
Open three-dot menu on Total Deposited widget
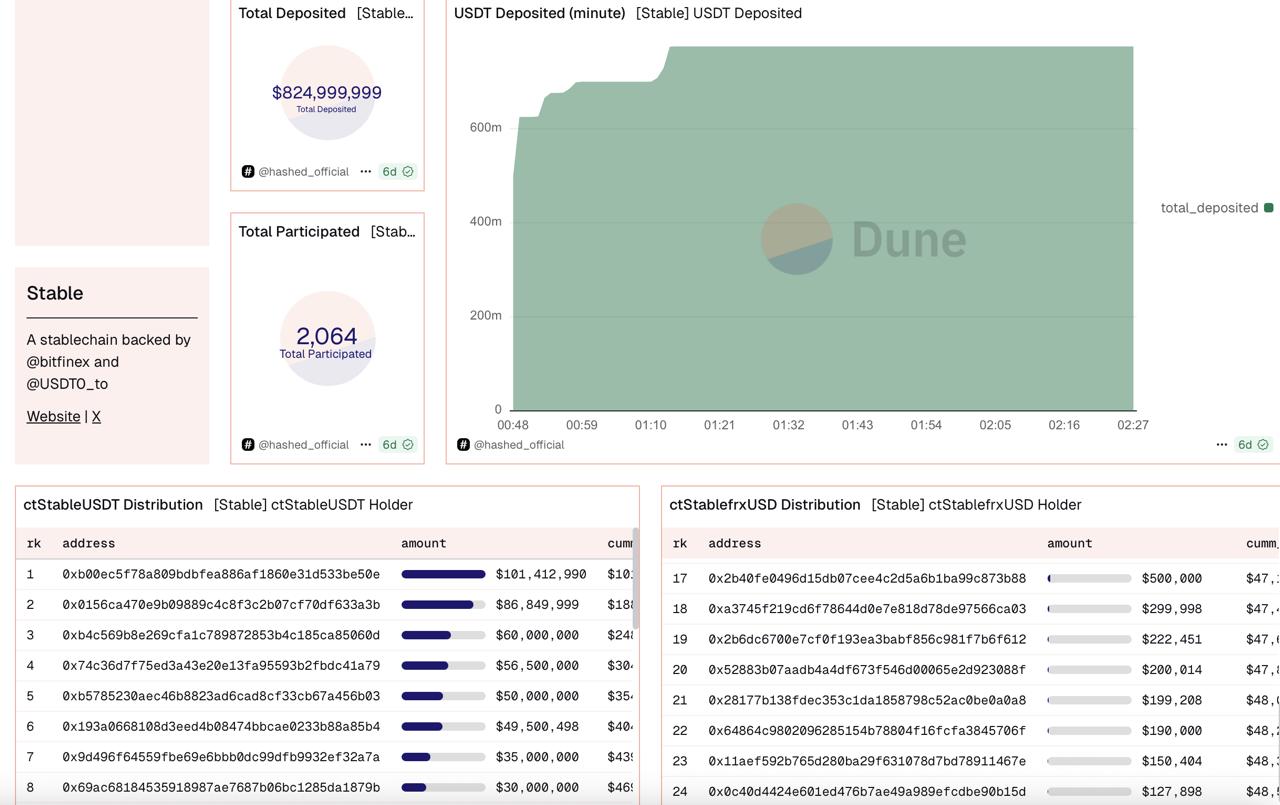[366, 172]
